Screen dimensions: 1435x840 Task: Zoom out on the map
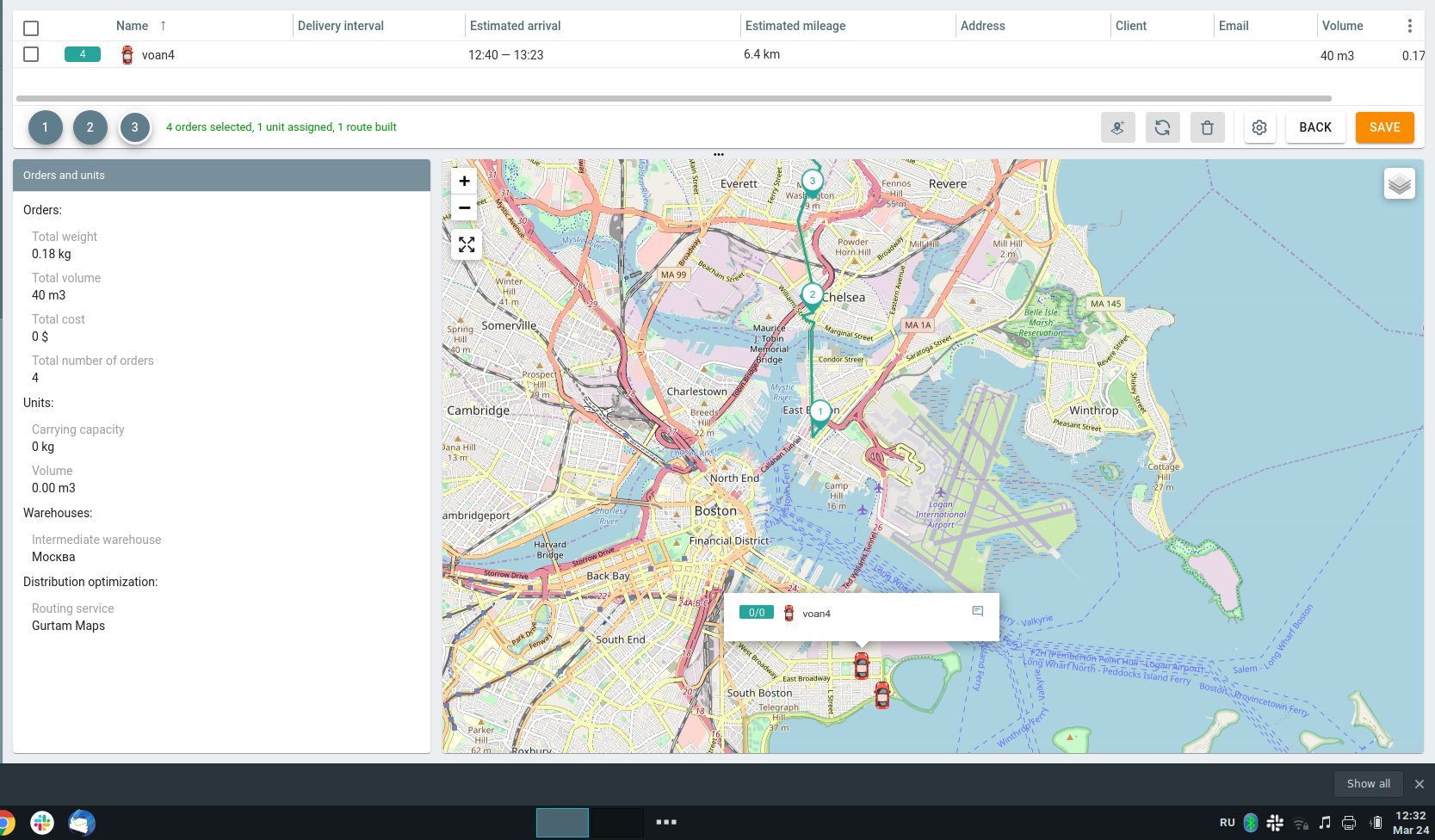pos(465,207)
